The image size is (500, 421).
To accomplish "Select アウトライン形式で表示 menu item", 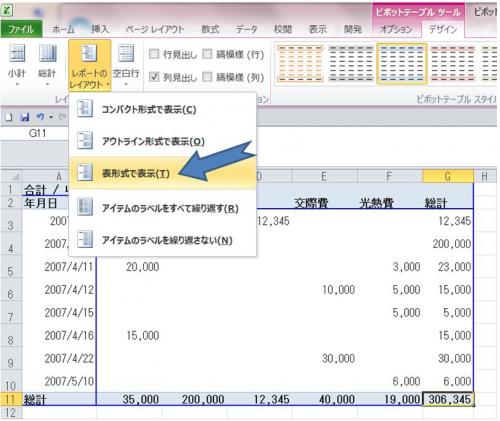I will (162, 141).
